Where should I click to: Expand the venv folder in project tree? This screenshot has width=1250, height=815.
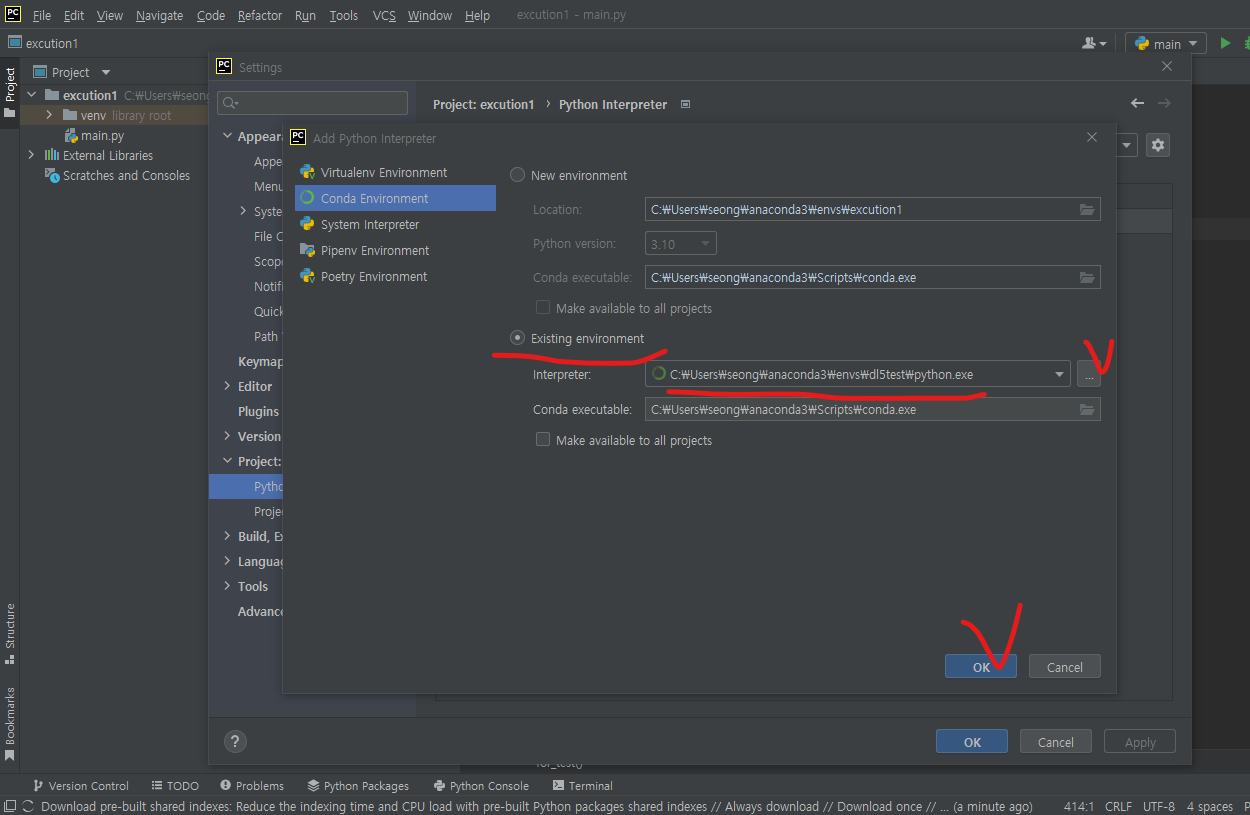[x=48, y=115]
